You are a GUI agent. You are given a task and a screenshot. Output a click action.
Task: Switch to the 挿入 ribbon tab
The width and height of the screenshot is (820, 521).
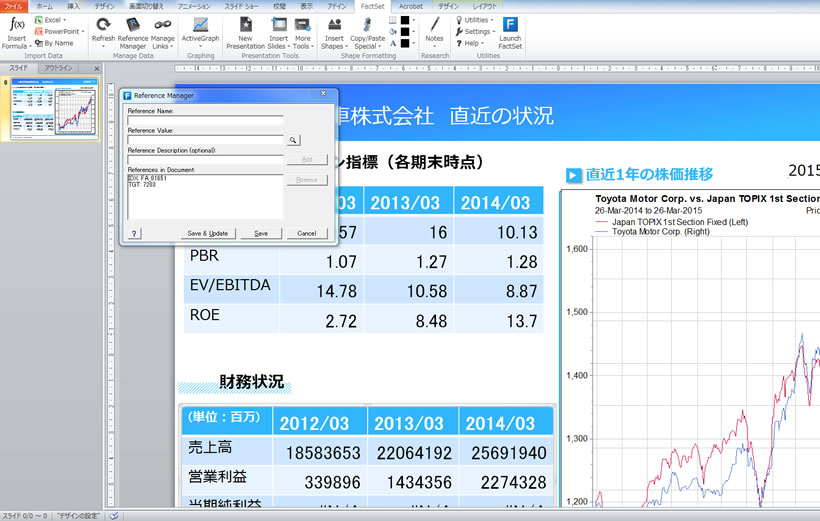(74, 6)
